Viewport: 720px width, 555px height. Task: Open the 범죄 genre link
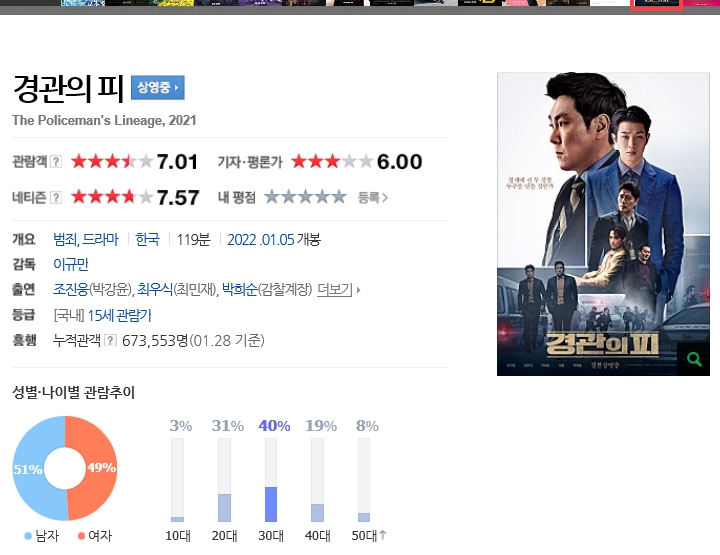pos(66,240)
